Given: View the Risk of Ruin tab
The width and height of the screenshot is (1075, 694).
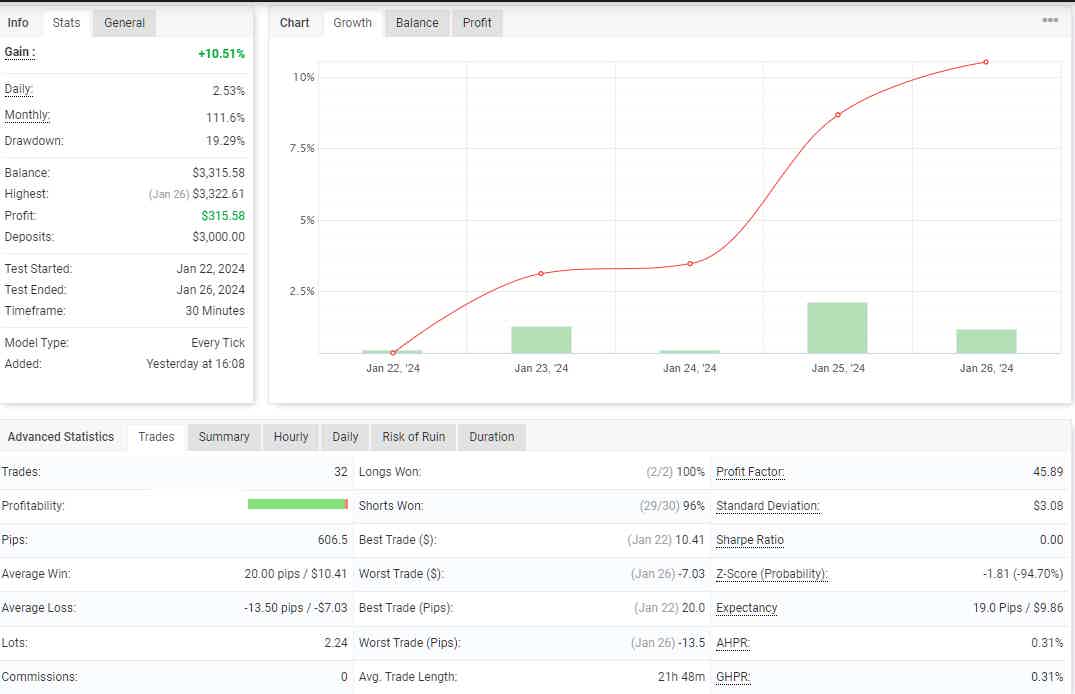Looking at the screenshot, I should (x=413, y=437).
